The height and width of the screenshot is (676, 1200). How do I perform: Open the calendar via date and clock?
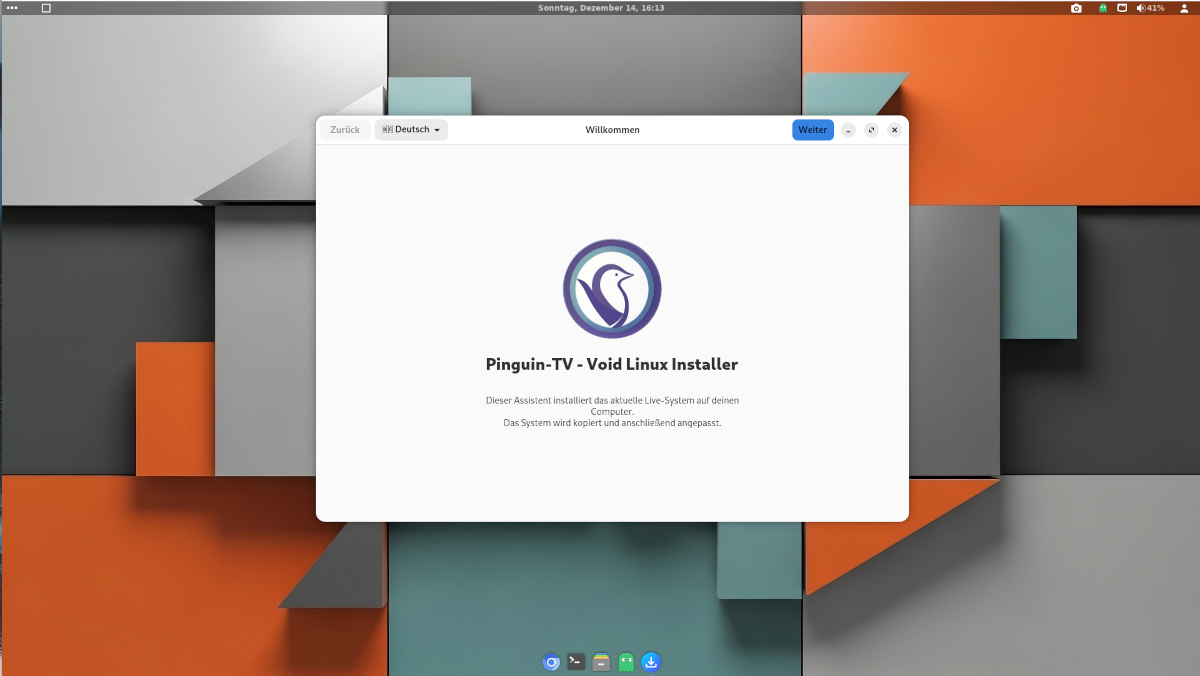click(600, 8)
